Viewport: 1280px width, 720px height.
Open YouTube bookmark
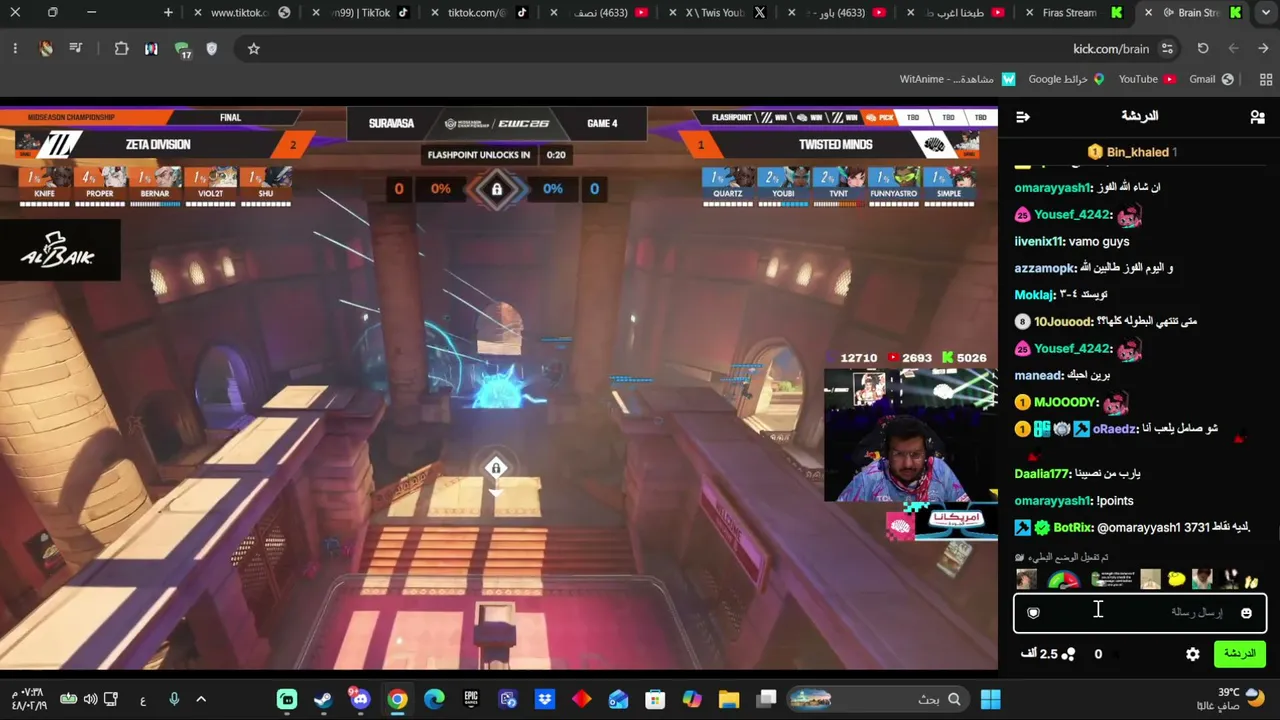coord(1146,79)
